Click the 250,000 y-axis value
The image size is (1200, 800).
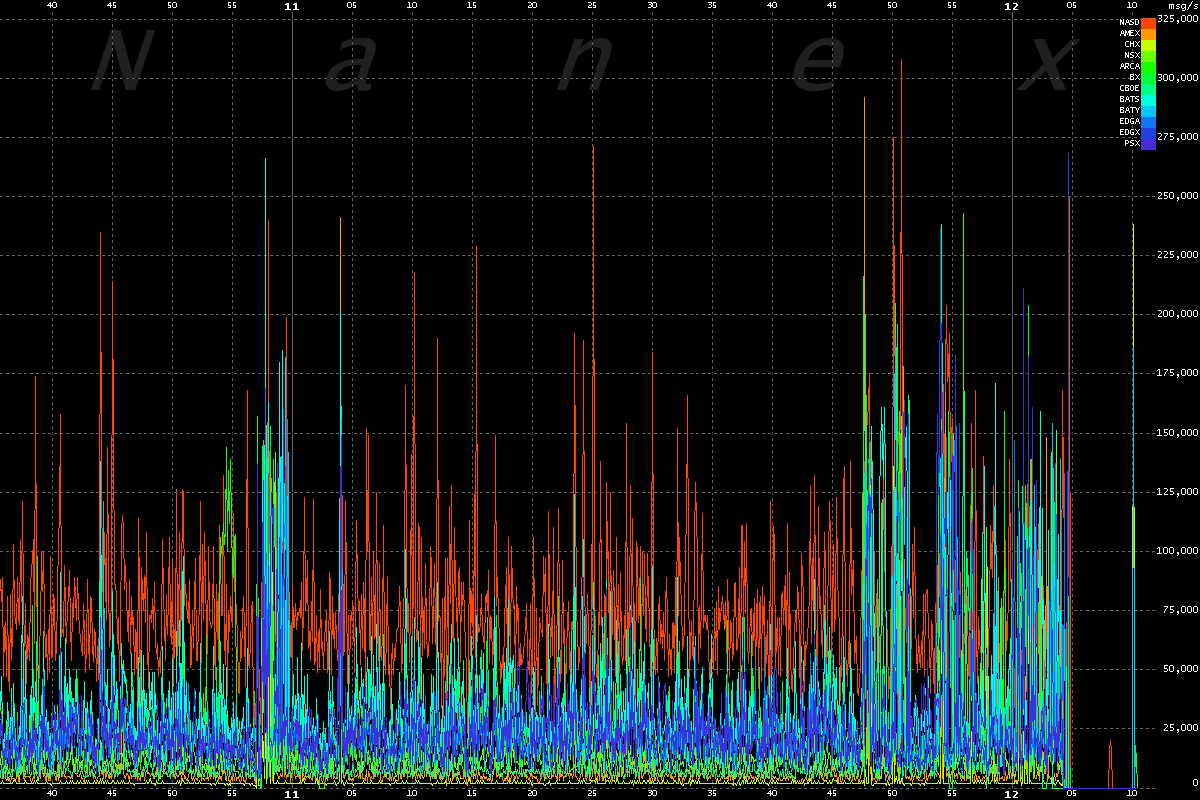point(1177,197)
